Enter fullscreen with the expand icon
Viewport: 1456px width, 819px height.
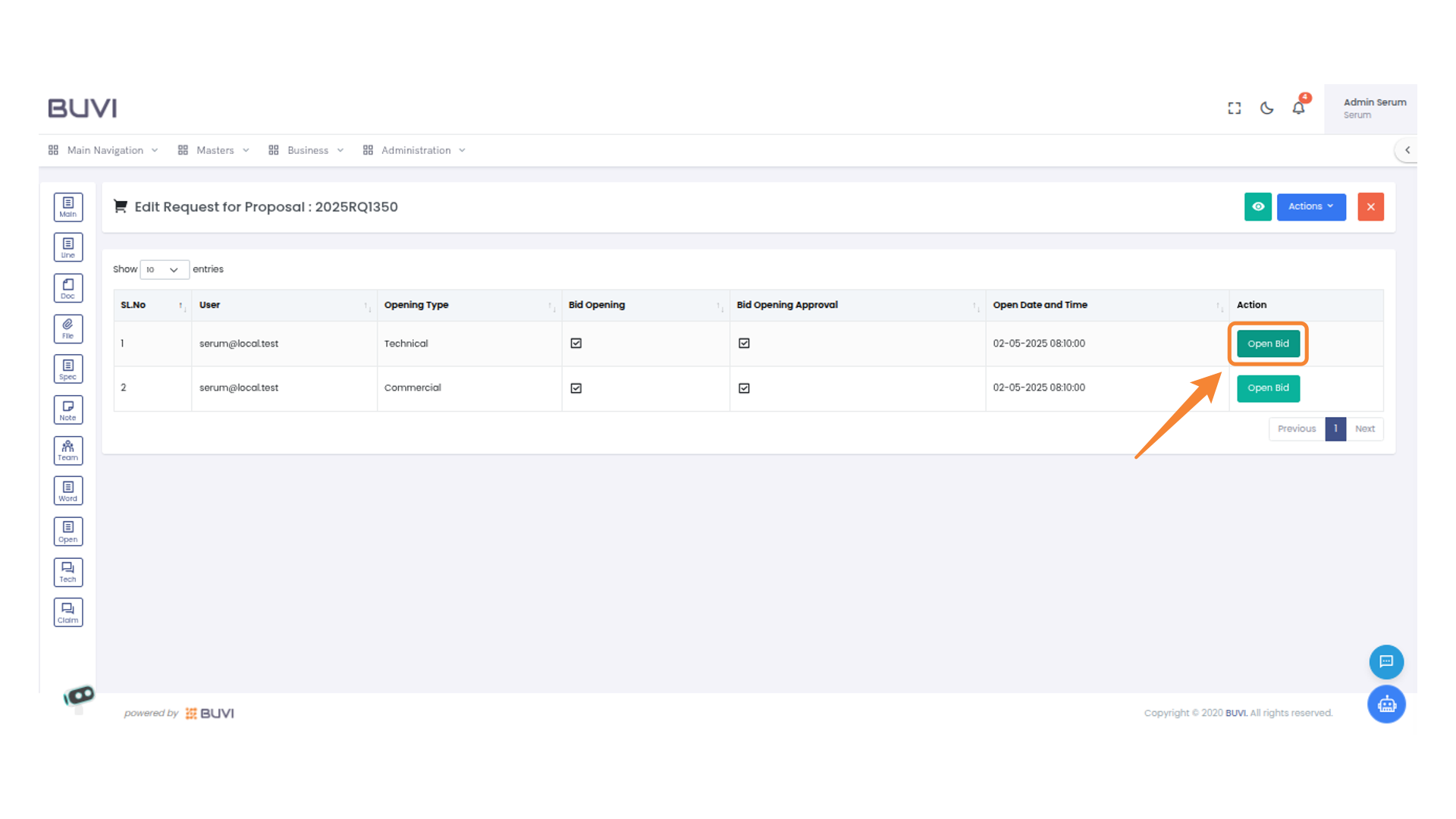click(x=1235, y=108)
